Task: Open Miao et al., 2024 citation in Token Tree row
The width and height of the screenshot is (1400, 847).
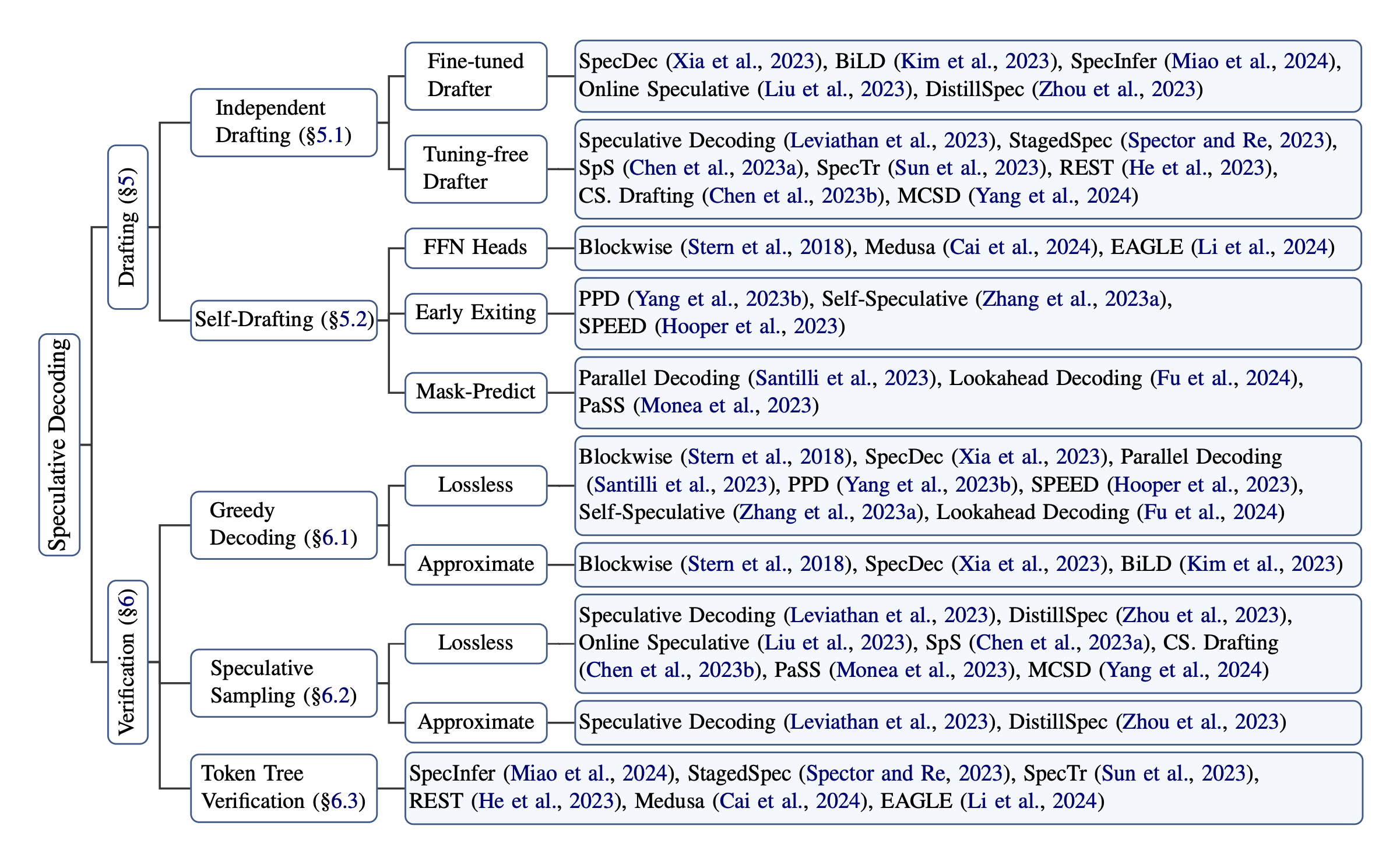Action: click(589, 774)
